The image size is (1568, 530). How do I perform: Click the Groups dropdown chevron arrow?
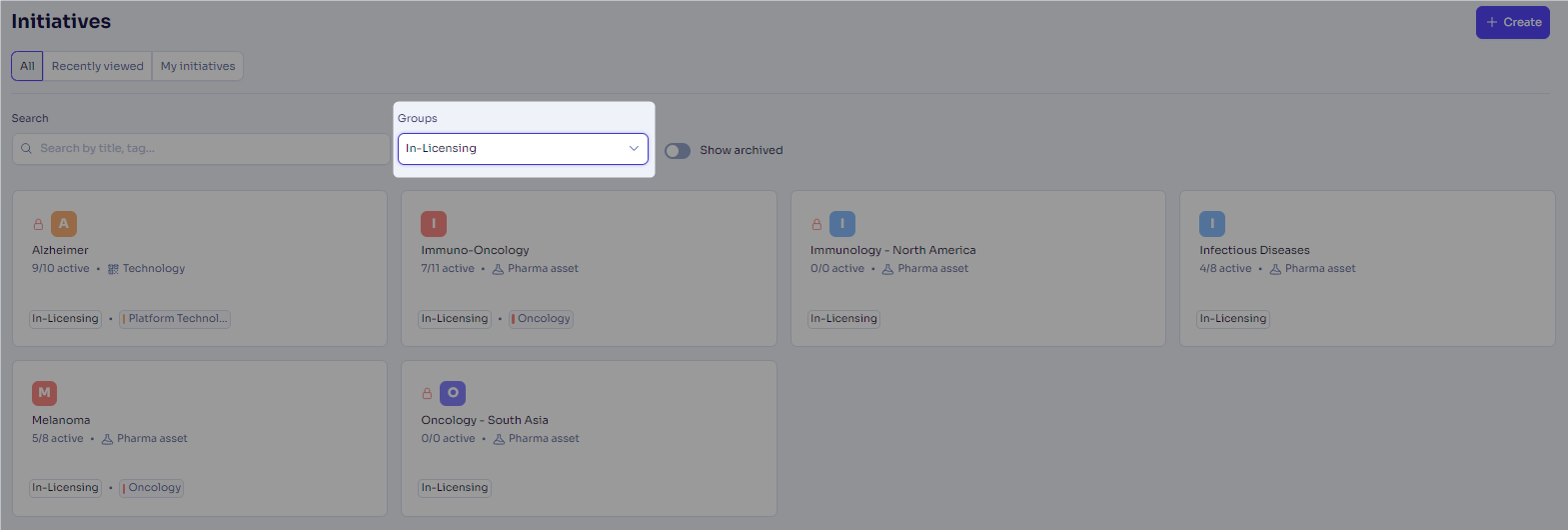(634, 148)
